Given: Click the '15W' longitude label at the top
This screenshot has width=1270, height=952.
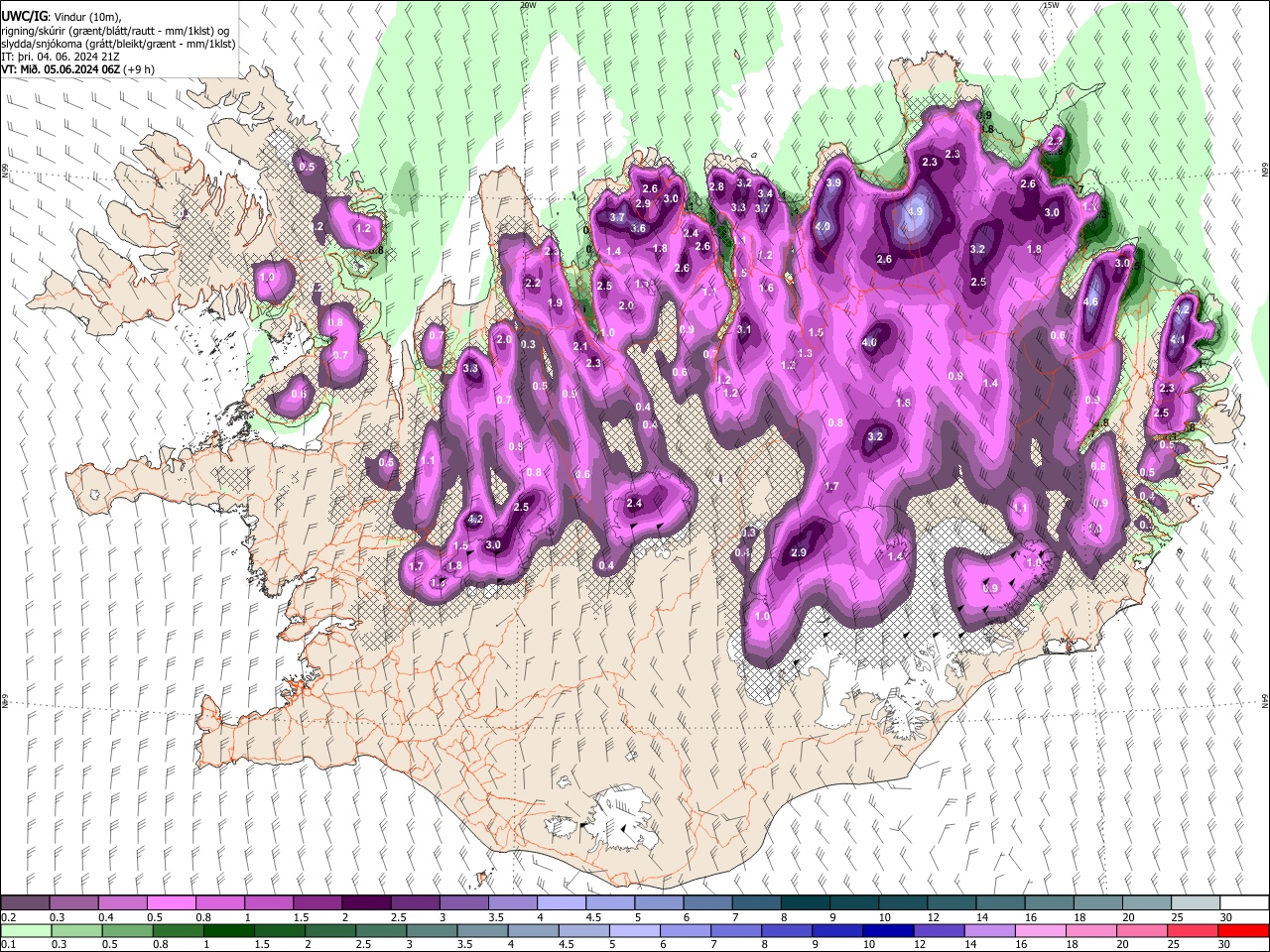Looking at the screenshot, I should [1051, 5].
